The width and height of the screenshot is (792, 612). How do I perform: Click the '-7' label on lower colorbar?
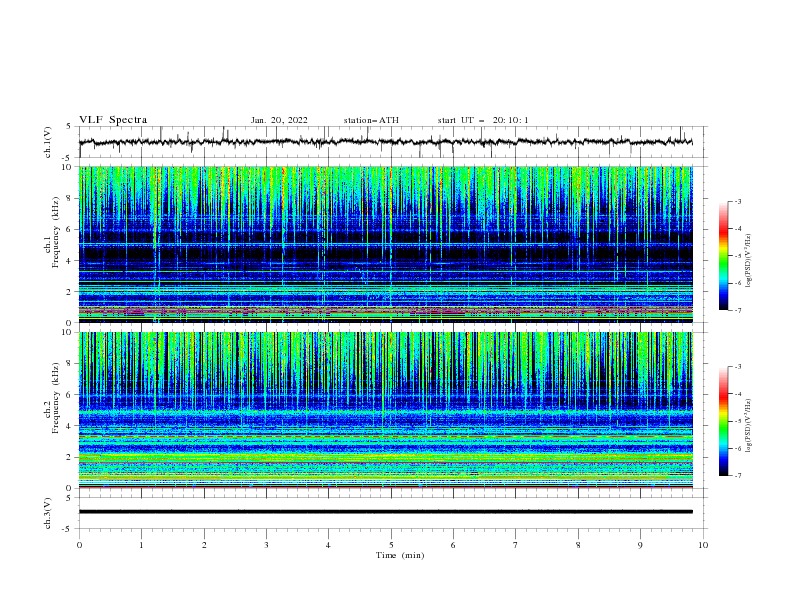(737, 475)
